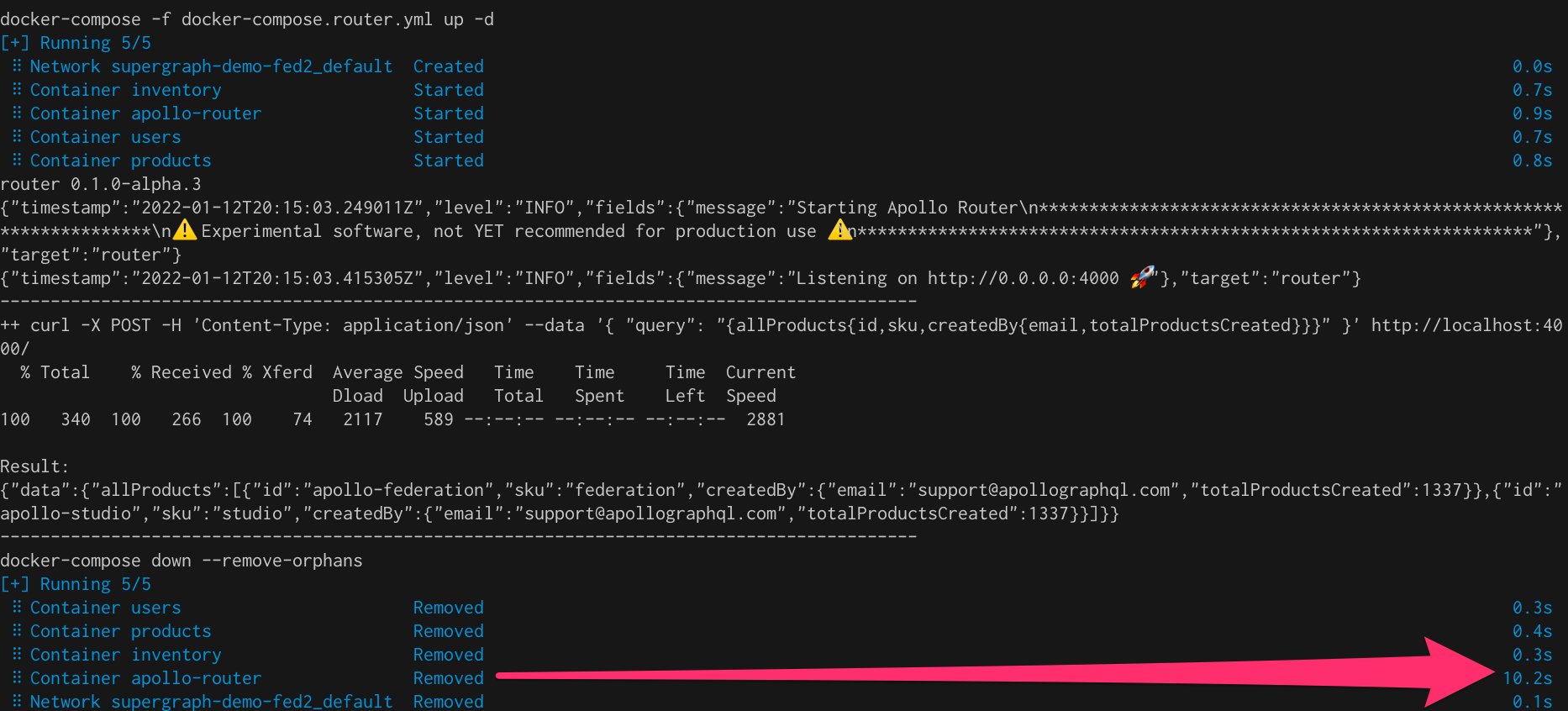
Task: Select the 0.0s network creation time
Action: [x=1532, y=66]
